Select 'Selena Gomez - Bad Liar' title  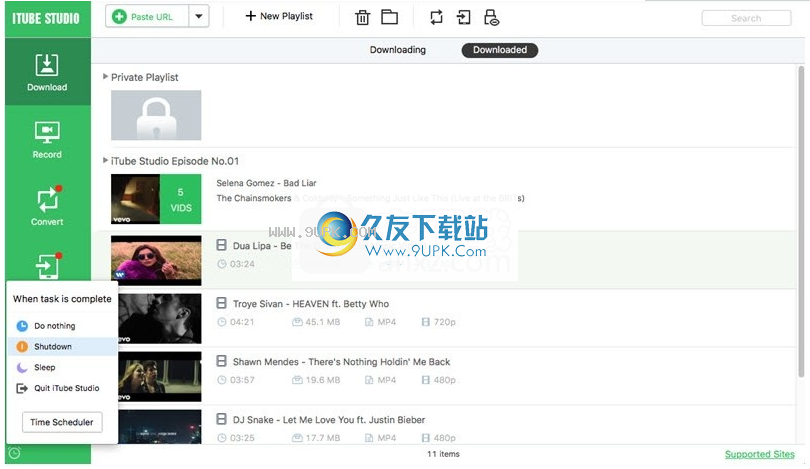266,183
